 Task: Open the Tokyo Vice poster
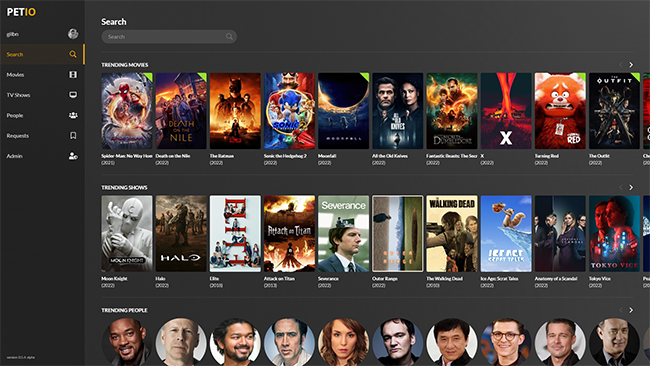point(614,234)
